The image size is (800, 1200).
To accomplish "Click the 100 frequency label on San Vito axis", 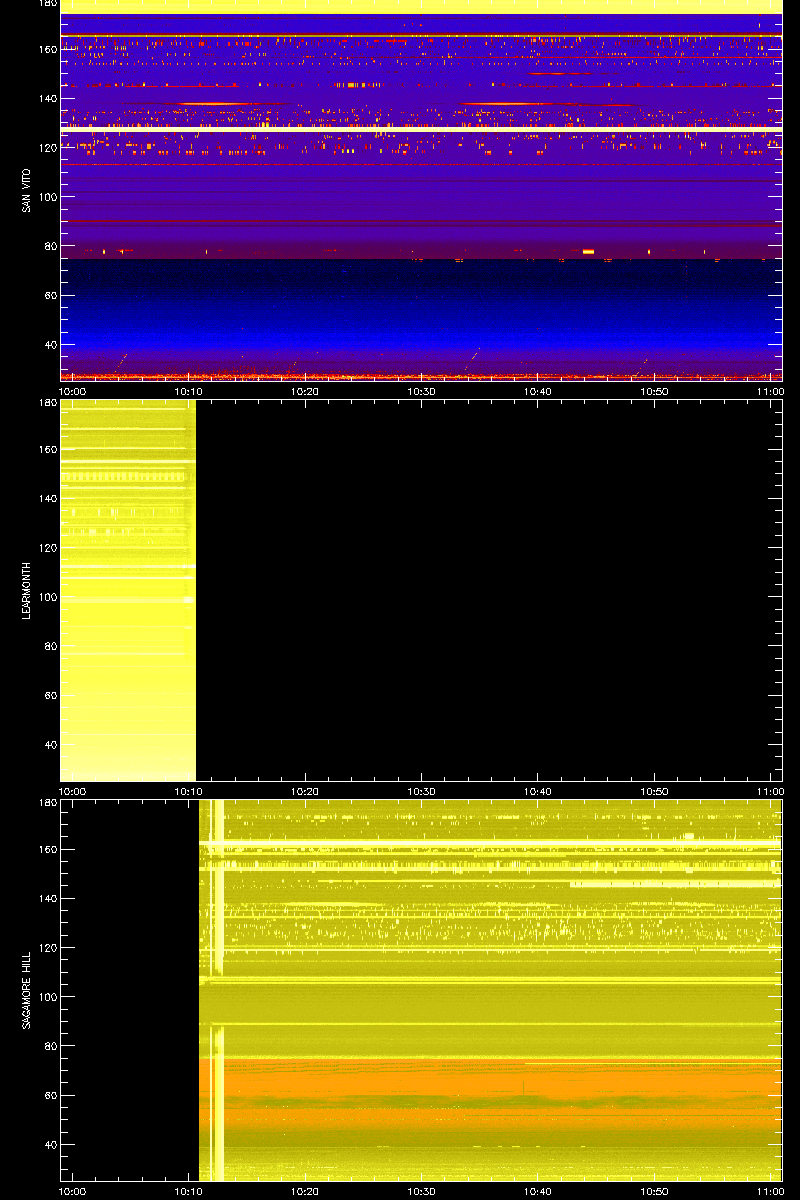I will pyautogui.click(x=46, y=197).
